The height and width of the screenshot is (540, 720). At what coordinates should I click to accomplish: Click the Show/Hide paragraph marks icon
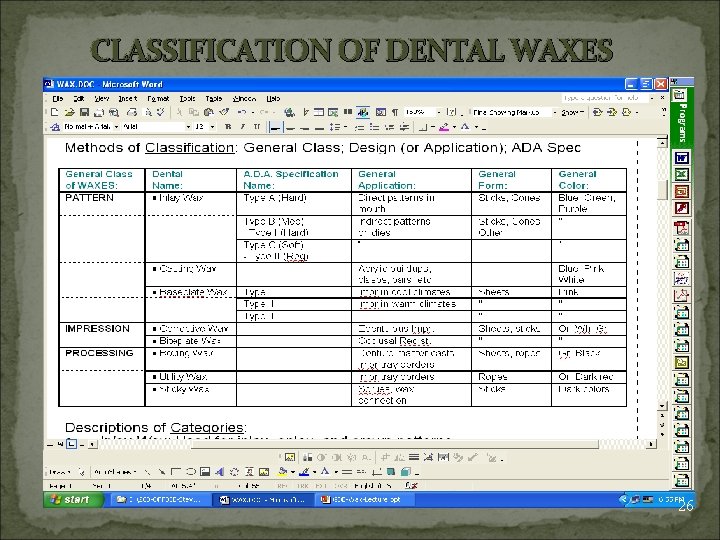point(394,113)
